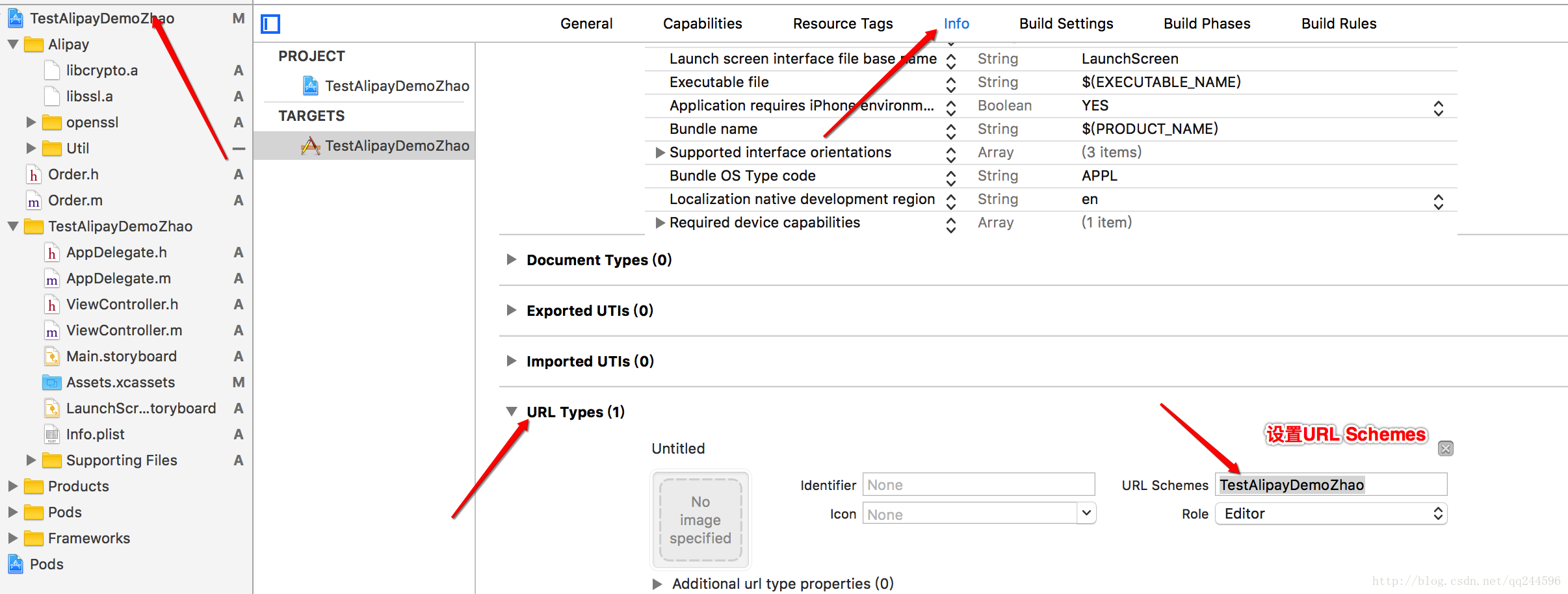Click the Pods project icon at bottom
The image size is (1568, 594).
tap(16, 564)
